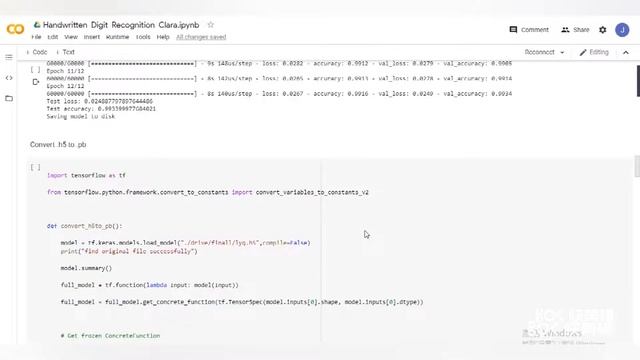Screen dimensions: 640x360
Task: Star the notebook with the star icon
Action: [211, 25]
